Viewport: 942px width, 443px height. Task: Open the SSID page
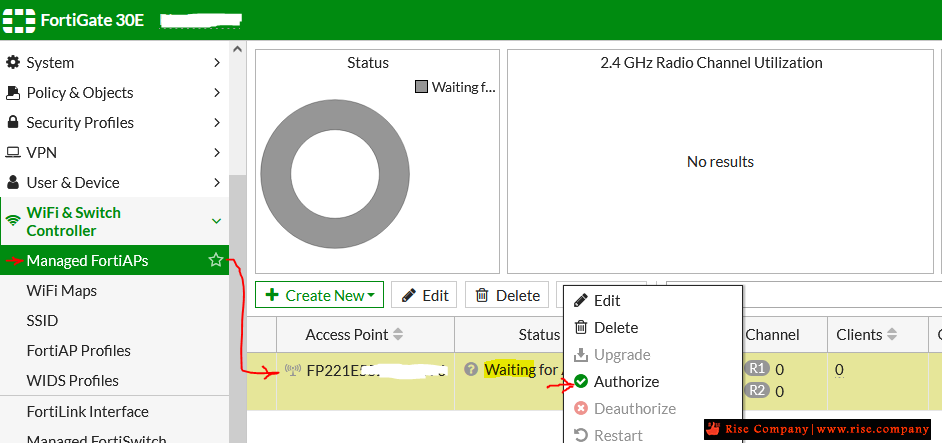tap(42, 320)
